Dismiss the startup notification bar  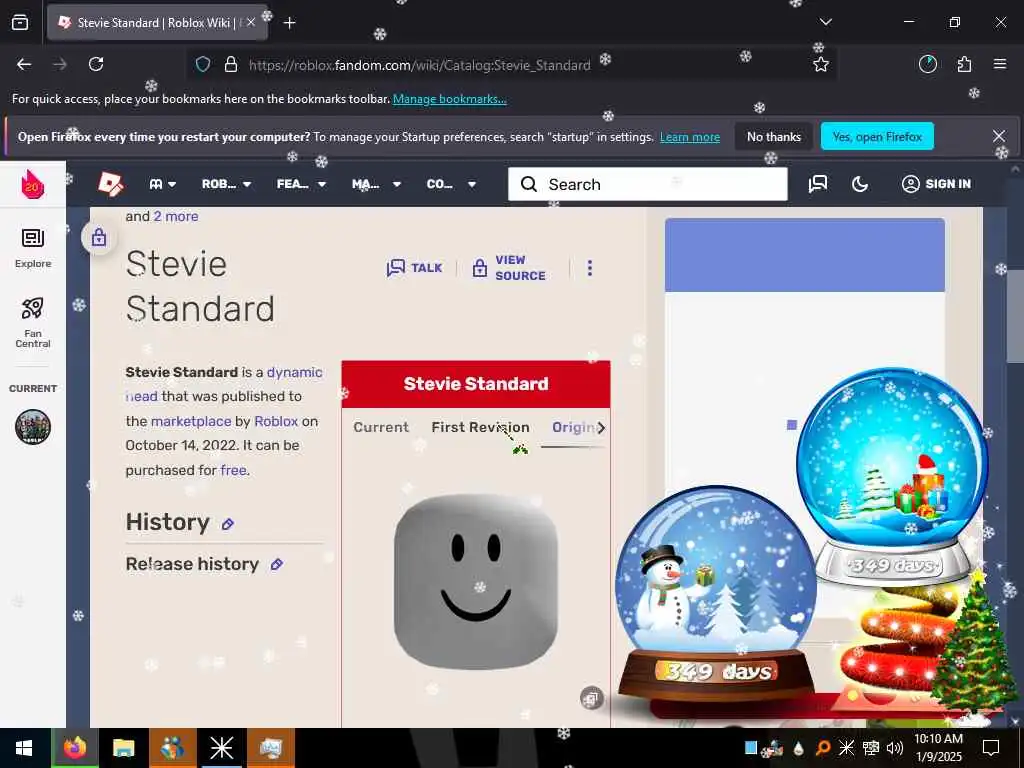point(999,136)
